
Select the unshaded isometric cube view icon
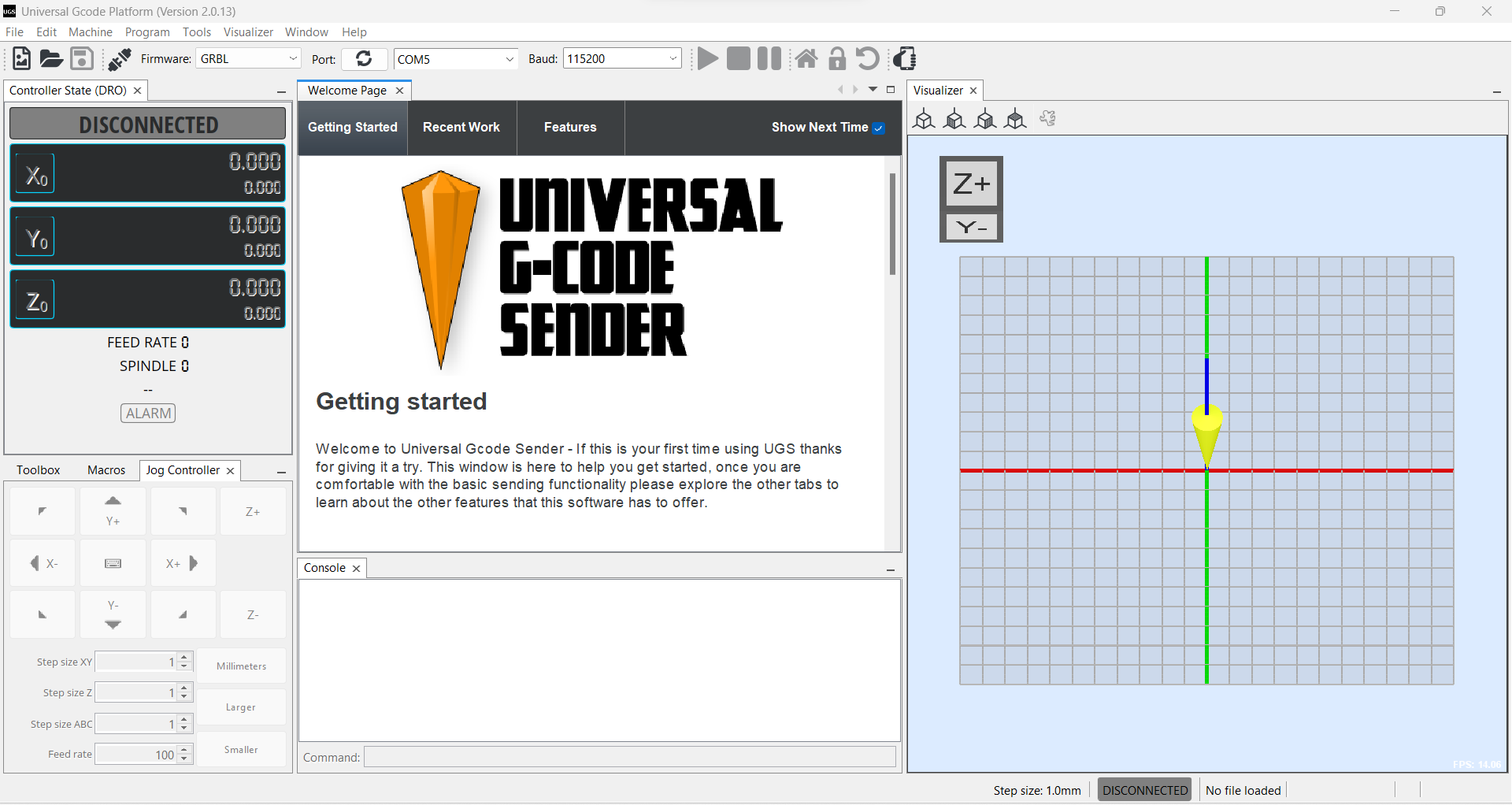coord(924,119)
